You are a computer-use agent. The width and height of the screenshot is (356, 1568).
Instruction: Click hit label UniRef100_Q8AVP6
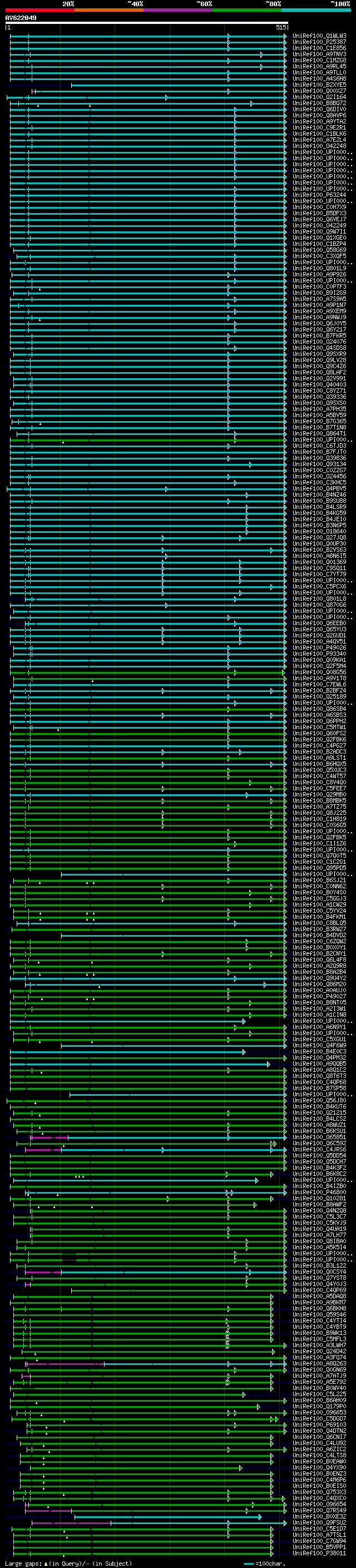coord(319,115)
